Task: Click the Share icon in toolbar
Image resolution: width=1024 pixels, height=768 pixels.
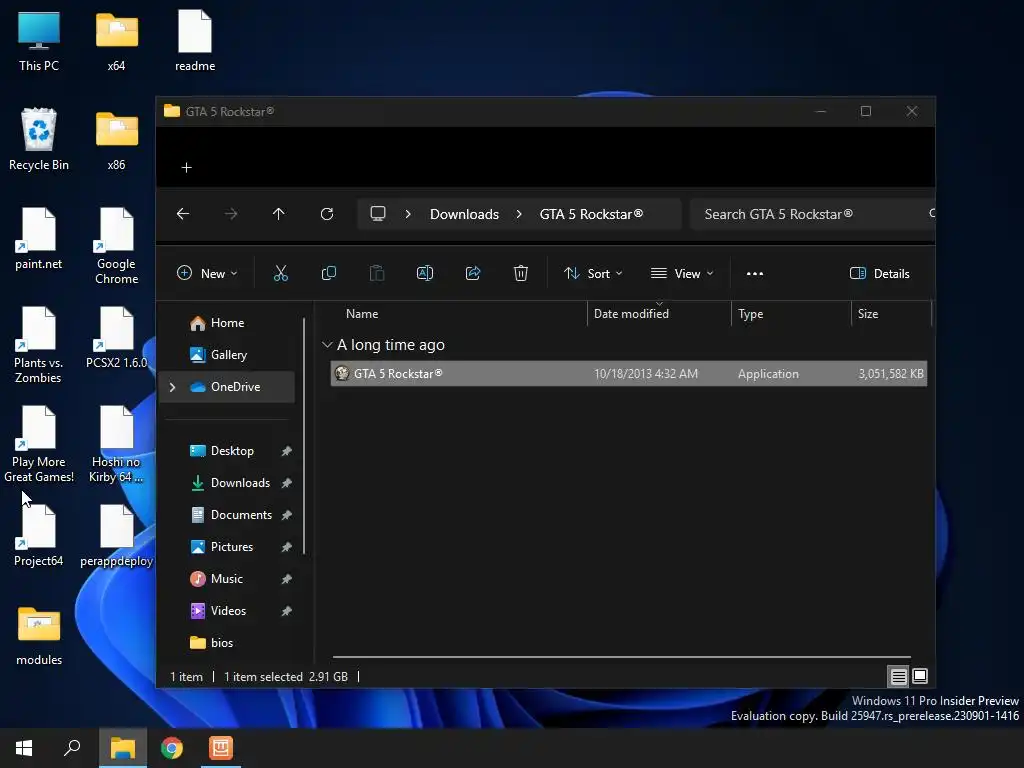Action: pos(473,273)
